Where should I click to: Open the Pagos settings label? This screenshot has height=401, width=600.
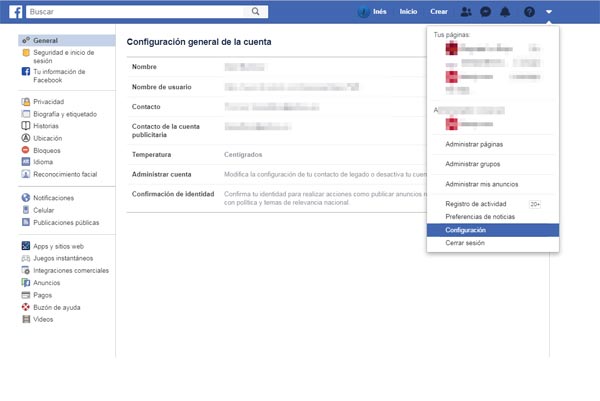click(x=42, y=295)
